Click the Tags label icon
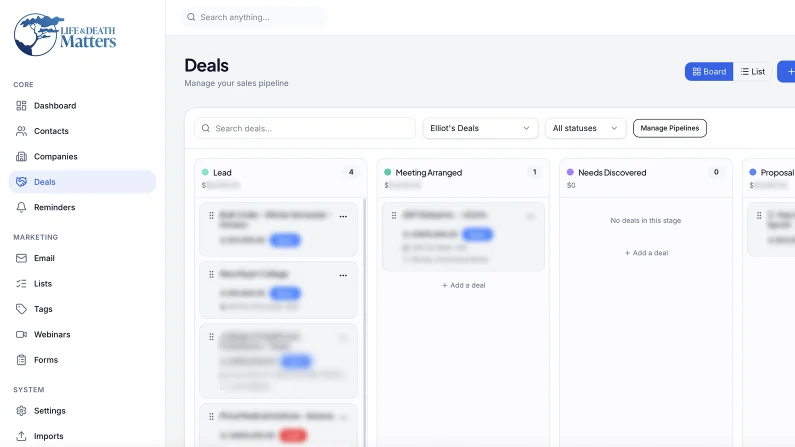 point(21,309)
